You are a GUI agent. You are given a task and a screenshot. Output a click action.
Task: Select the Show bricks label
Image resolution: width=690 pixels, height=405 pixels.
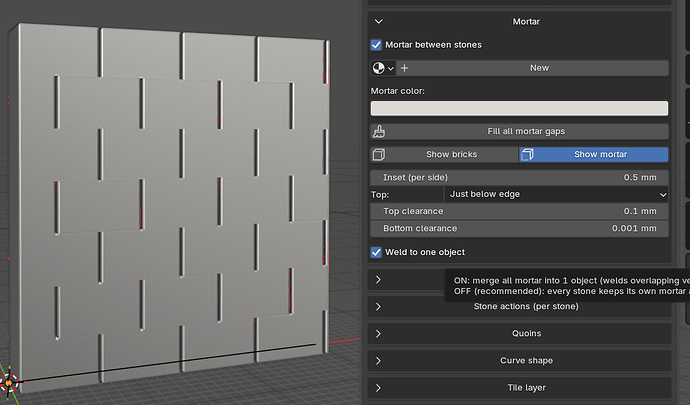451,155
